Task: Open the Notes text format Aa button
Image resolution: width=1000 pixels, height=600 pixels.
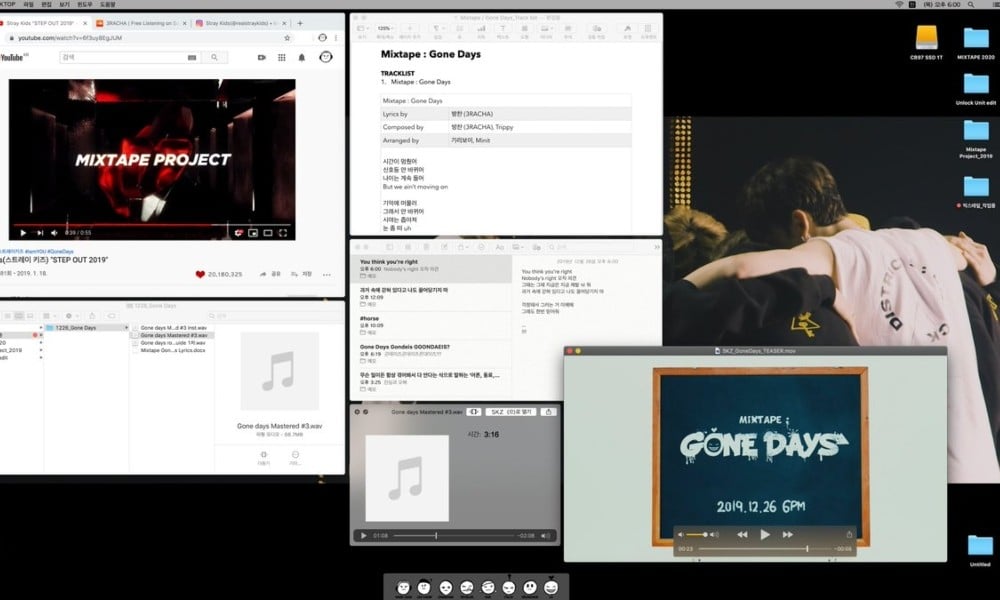Action: pyautogui.click(x=499, y=247)
